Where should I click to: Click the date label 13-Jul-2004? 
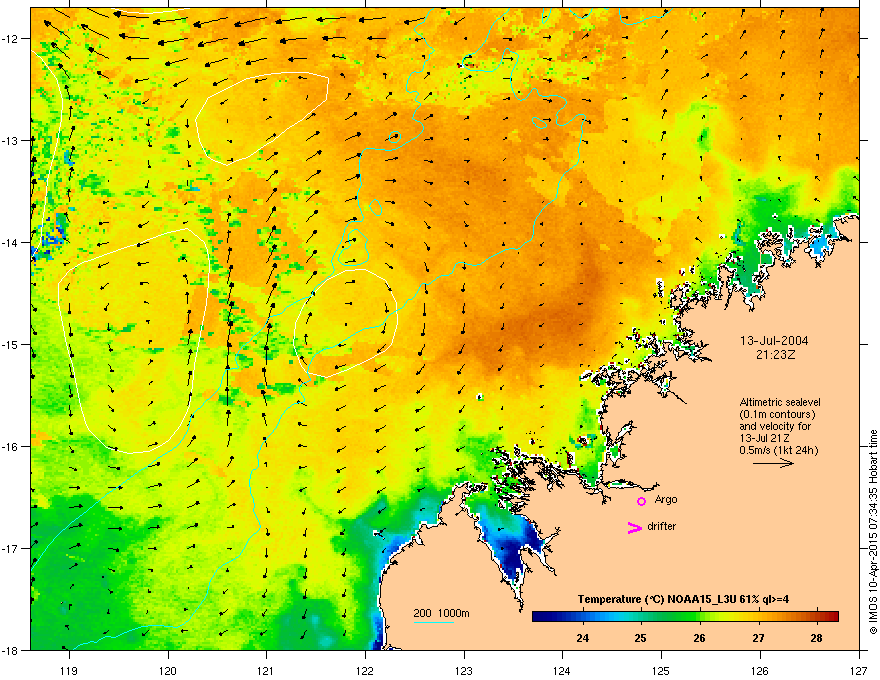[774, 341]
